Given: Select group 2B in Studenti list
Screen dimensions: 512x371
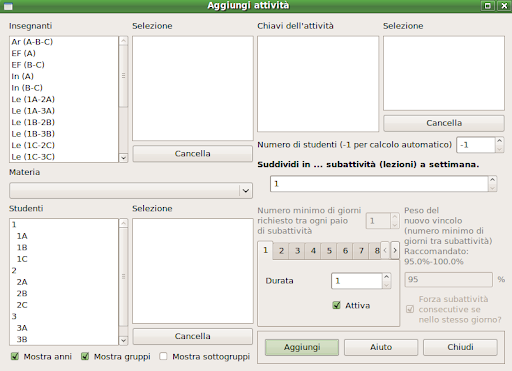Looking at the screenshot, I should coord(64,294).
